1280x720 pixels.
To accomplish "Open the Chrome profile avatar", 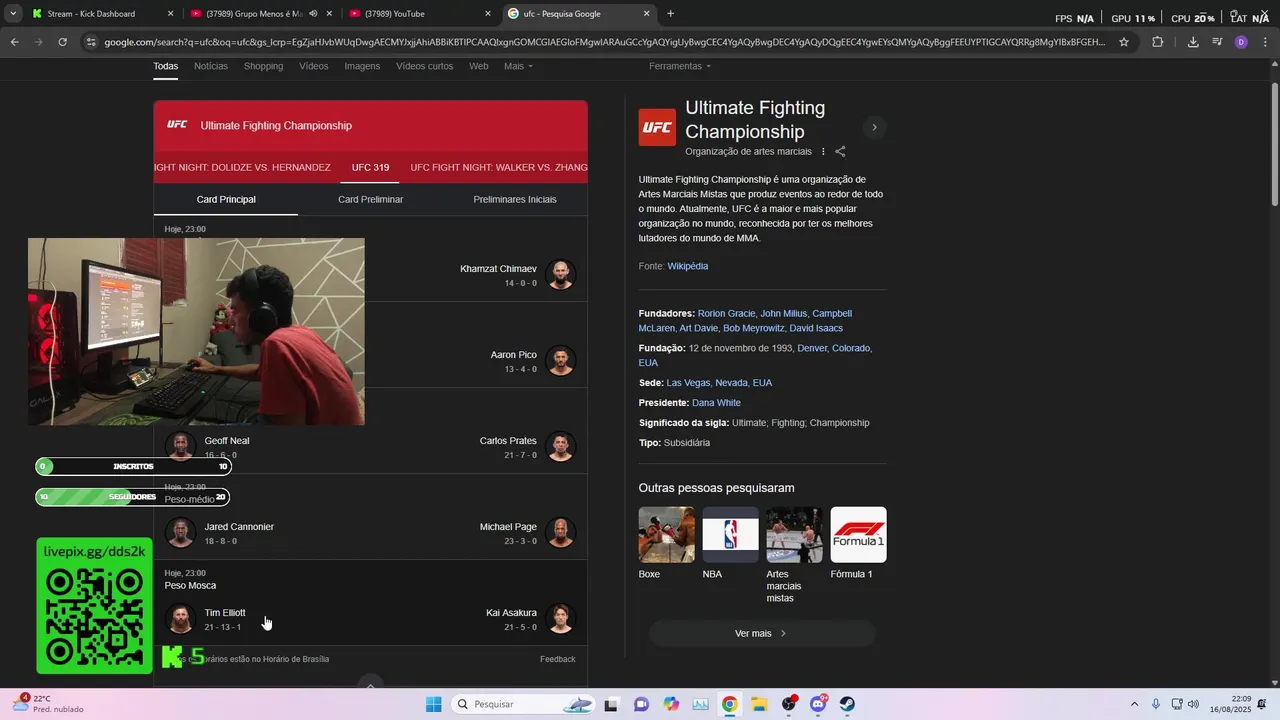I will [x=1241, y=42].
